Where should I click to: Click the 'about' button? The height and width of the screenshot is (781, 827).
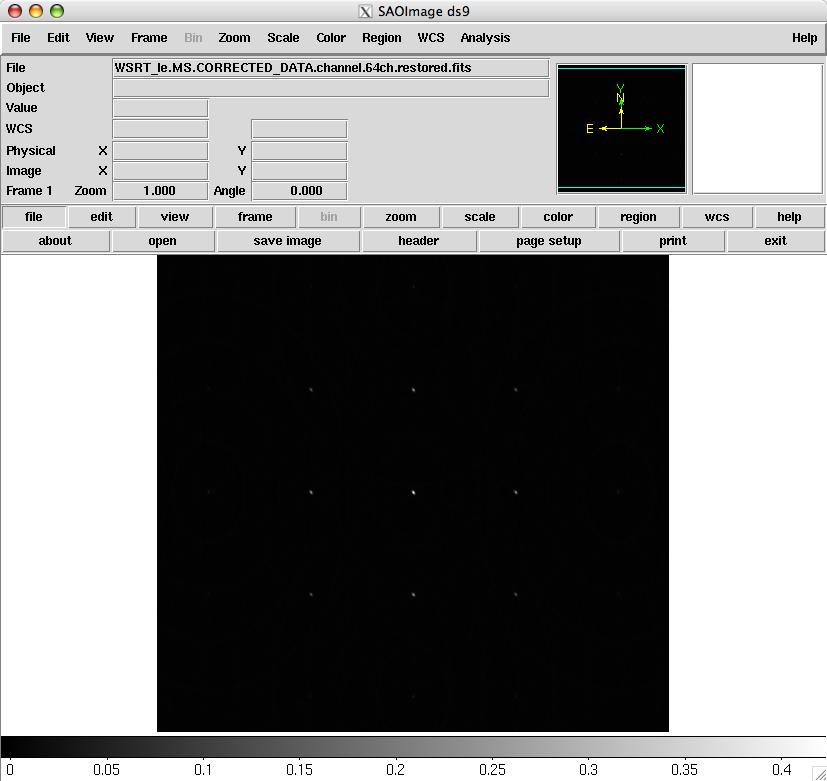click(55, 241)
